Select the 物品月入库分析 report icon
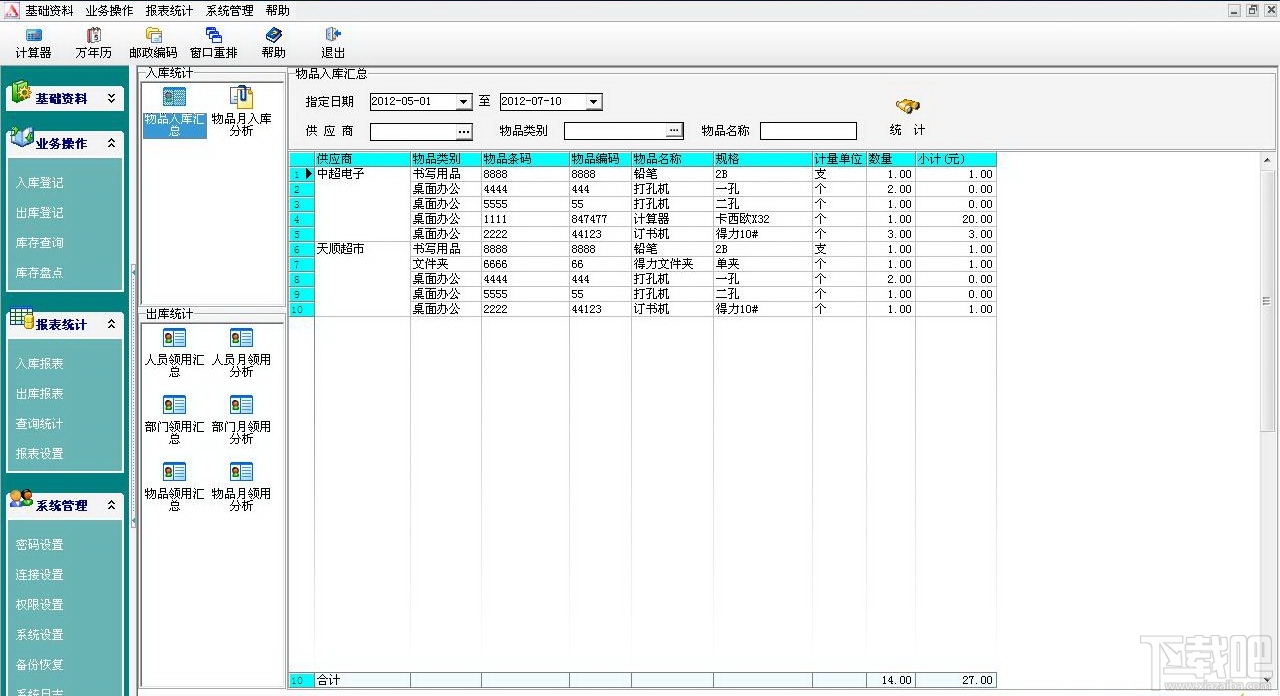This screenshot has height=696, width=1280. tap(241, 111)
